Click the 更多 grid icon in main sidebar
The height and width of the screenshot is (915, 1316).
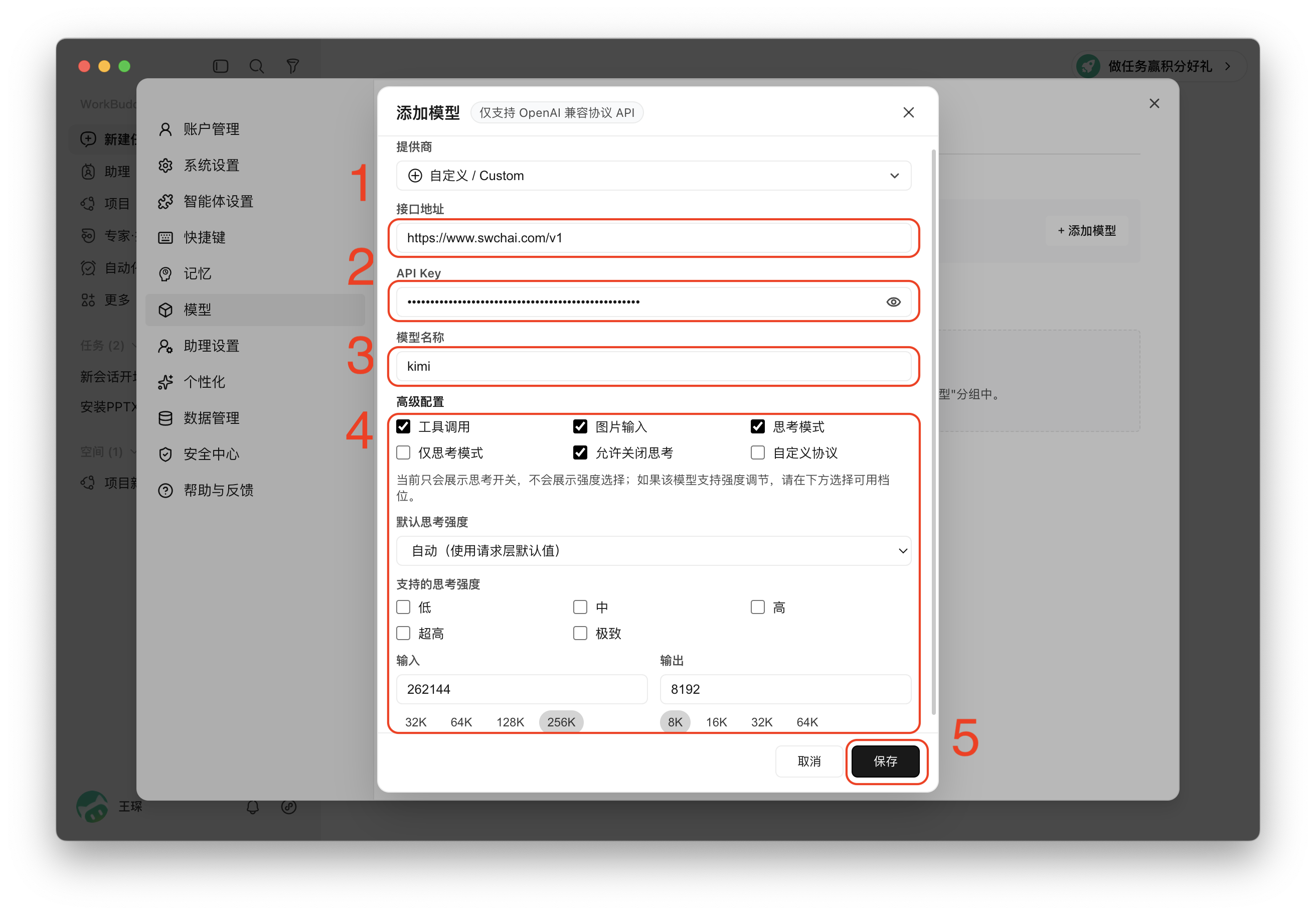[88, 299]
